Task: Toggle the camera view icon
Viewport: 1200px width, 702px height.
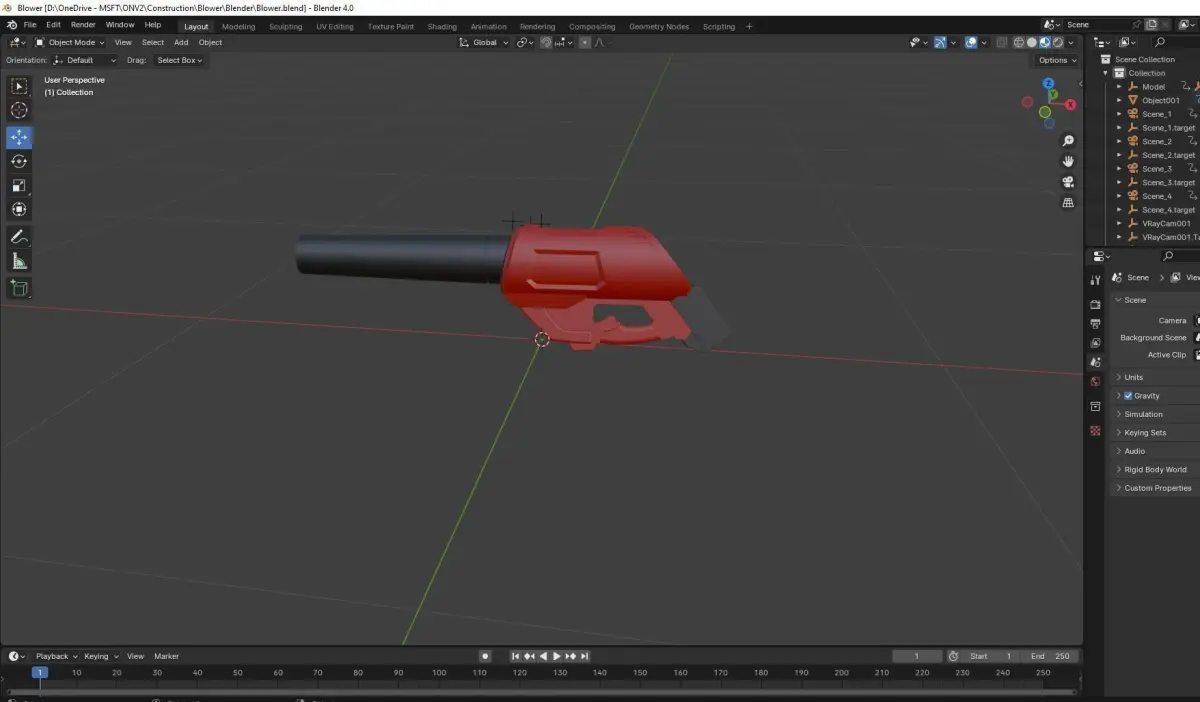Action: (1068, 182)
